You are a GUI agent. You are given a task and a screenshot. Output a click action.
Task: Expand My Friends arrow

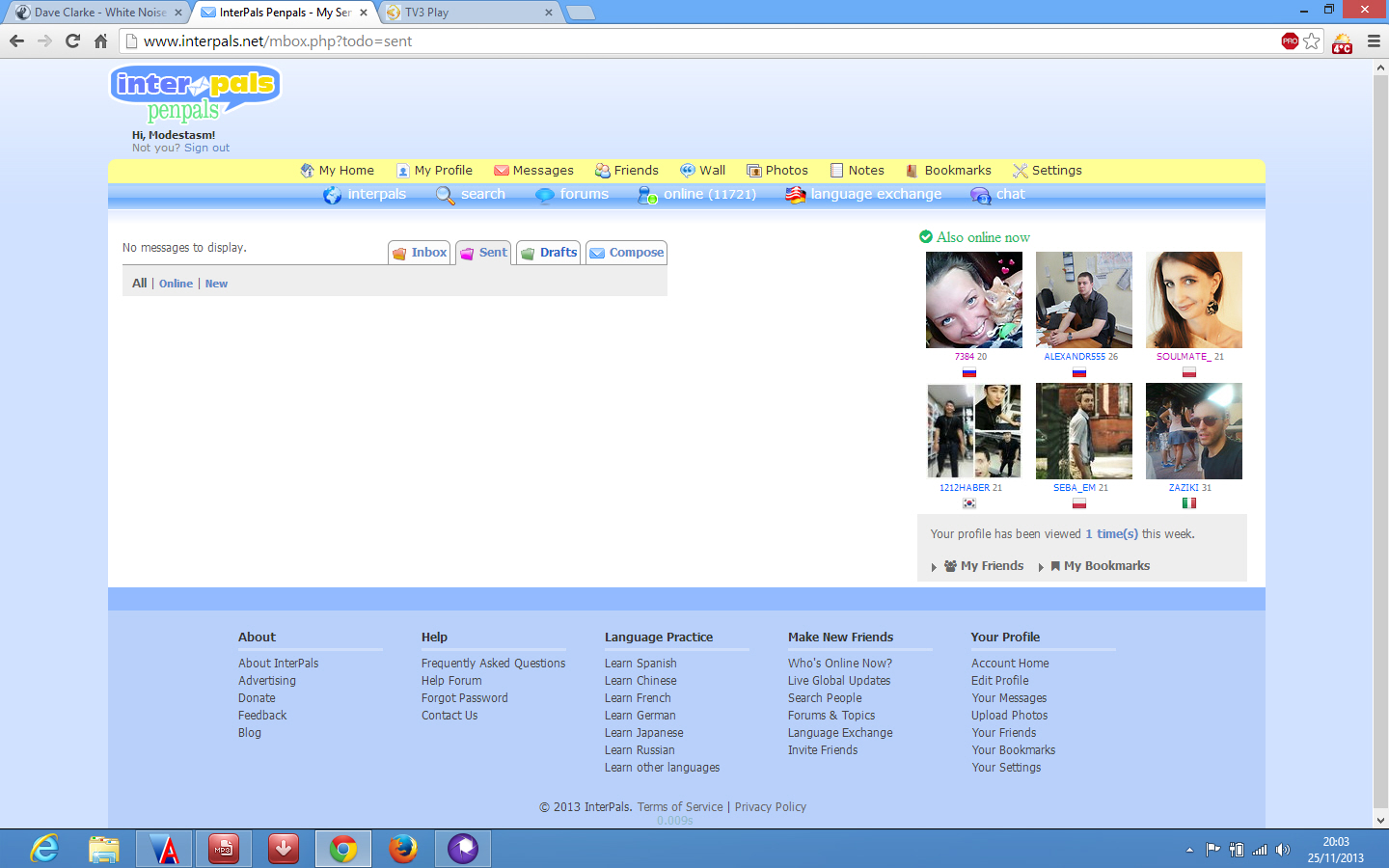tap(934, 567)
